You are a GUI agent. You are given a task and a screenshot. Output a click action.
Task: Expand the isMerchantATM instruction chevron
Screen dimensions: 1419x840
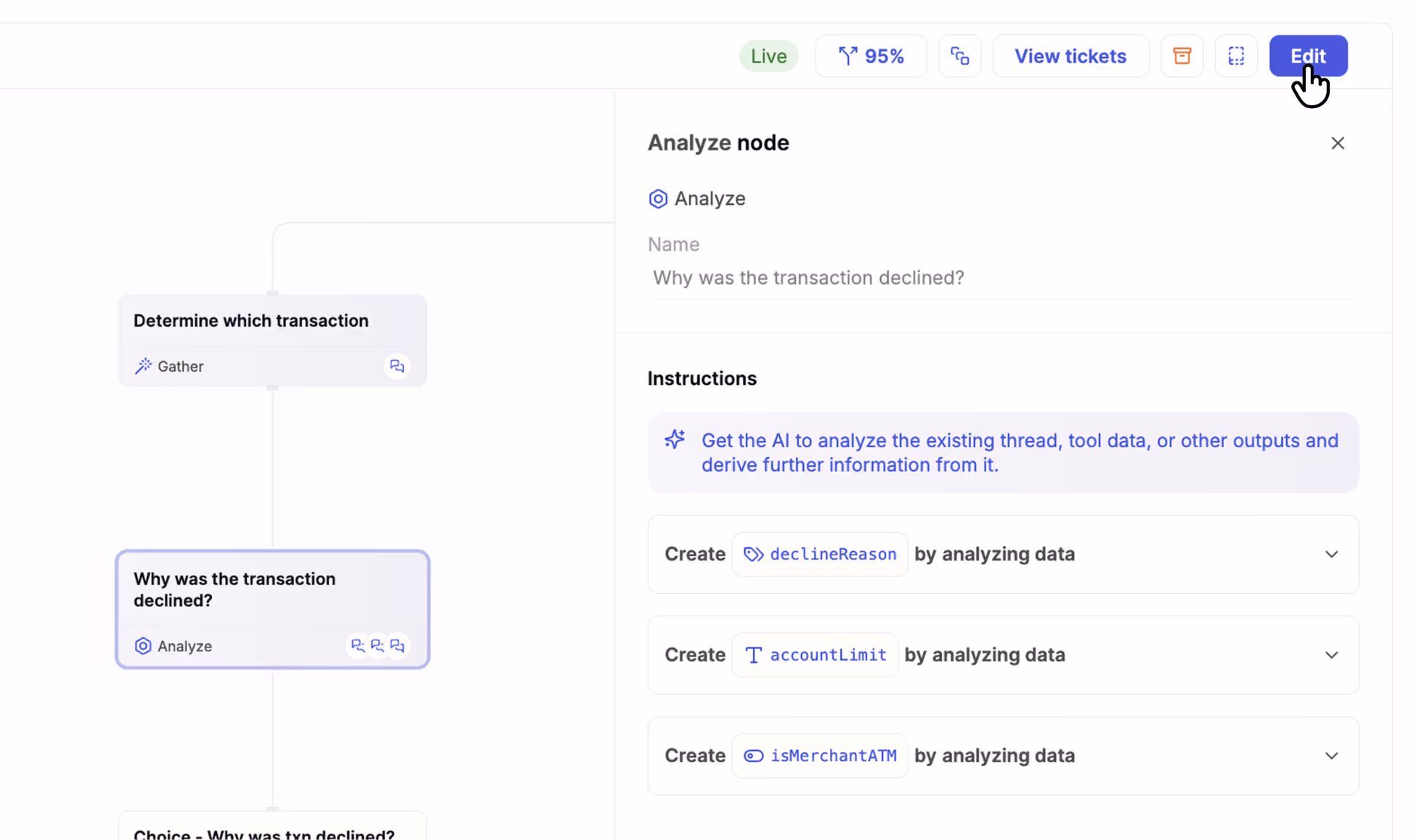(1331, 756)
